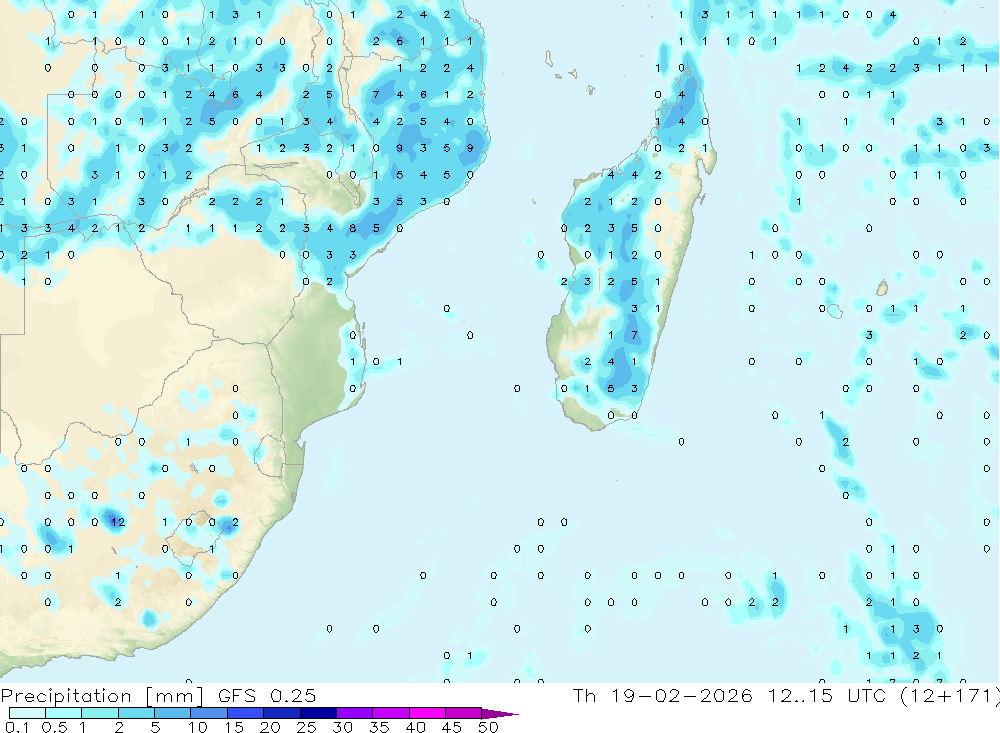
Task: Select the dark blue swatch between 20 and 25
Action: [x=282, y=713]
